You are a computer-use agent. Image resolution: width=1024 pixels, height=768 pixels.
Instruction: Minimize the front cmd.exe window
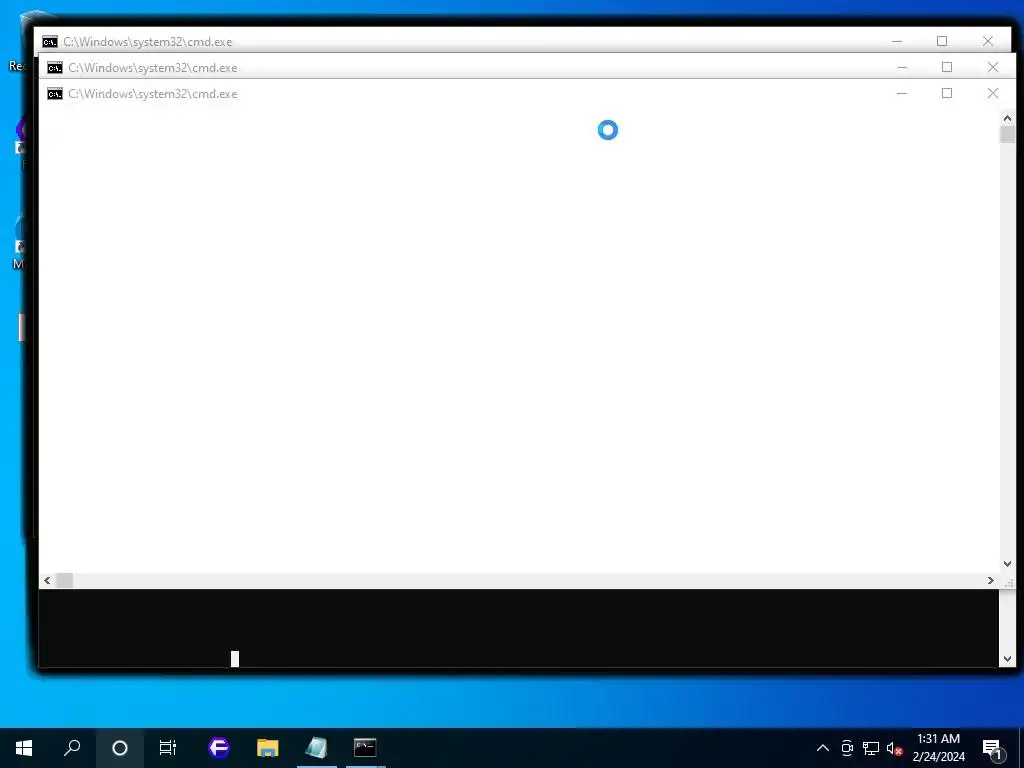point(902,93)
